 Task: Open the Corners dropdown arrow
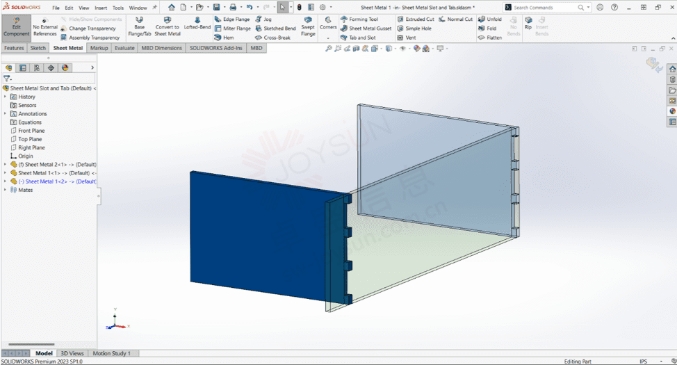[x=328, y=38]
